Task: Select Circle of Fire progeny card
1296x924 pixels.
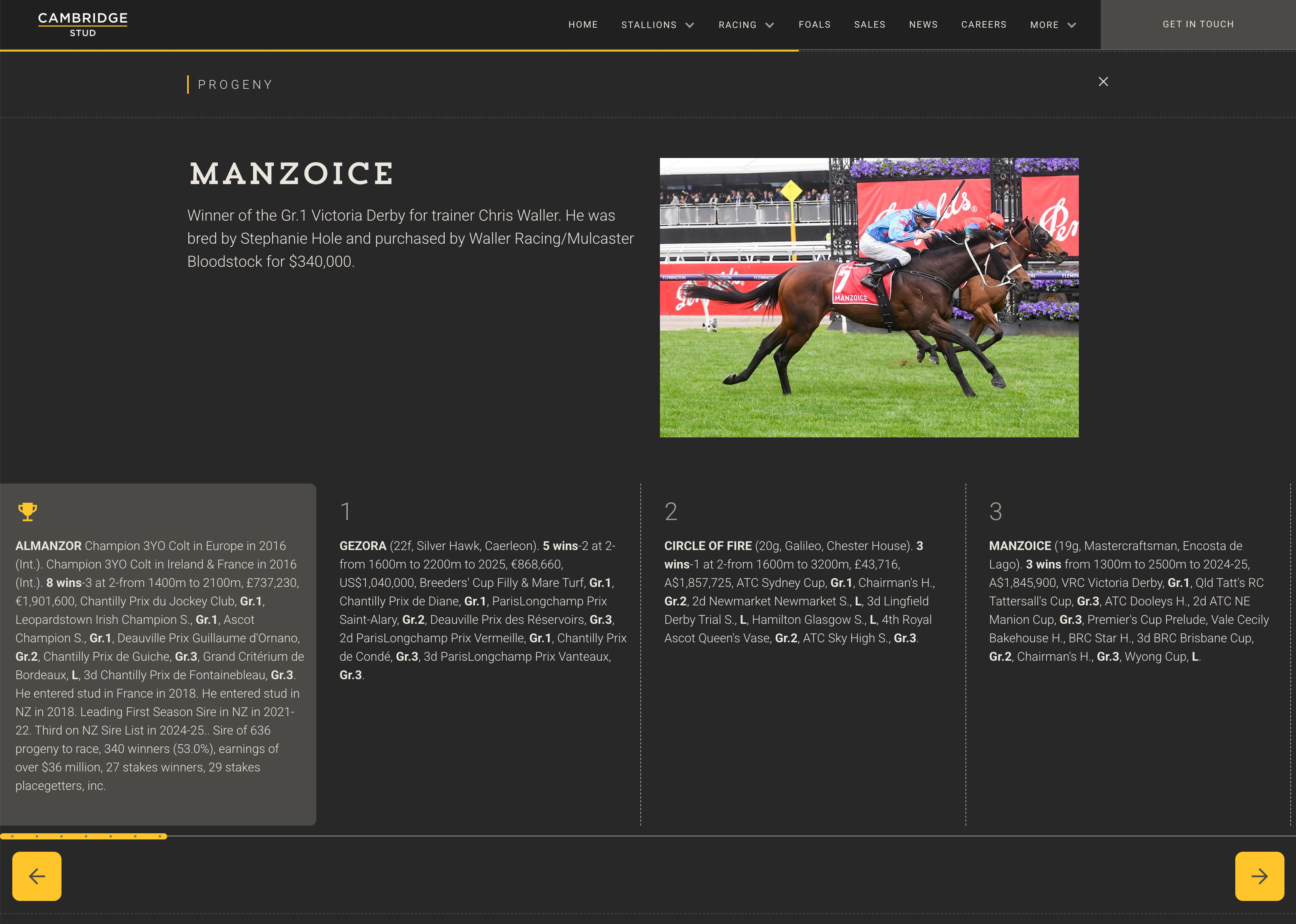Action: (802, 592)
